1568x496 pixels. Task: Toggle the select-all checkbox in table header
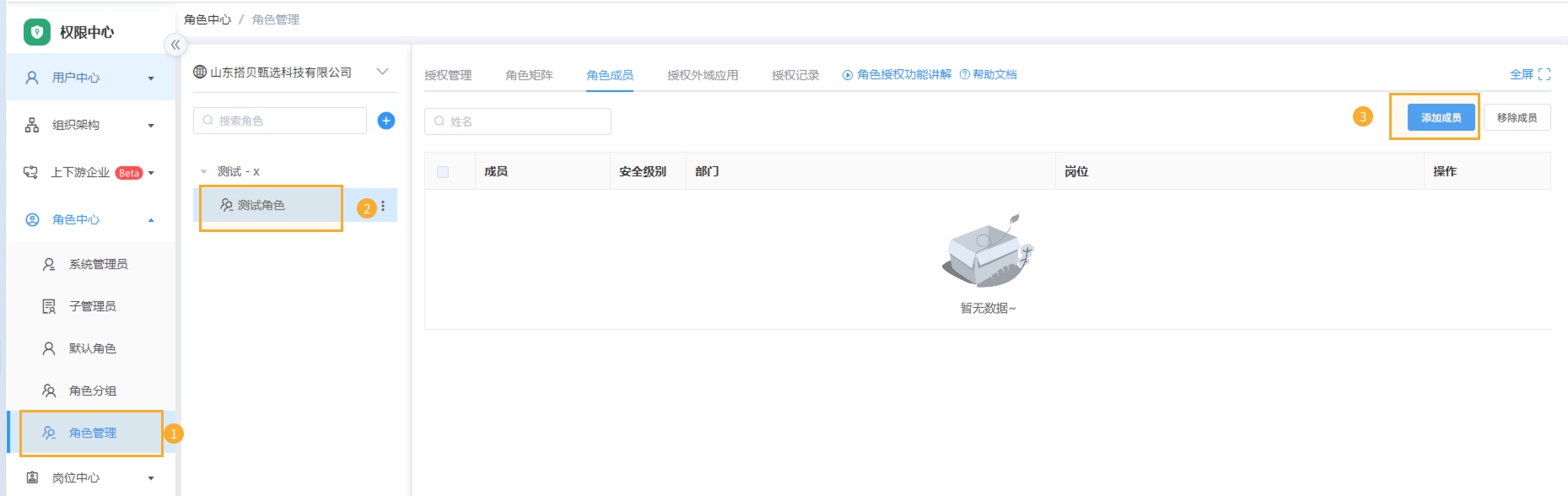coord(443,172)
